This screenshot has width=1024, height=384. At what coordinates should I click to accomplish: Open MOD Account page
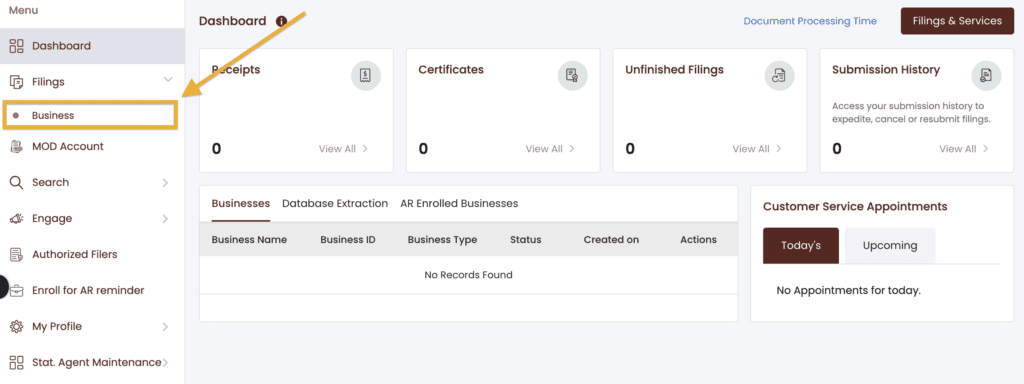68,146
